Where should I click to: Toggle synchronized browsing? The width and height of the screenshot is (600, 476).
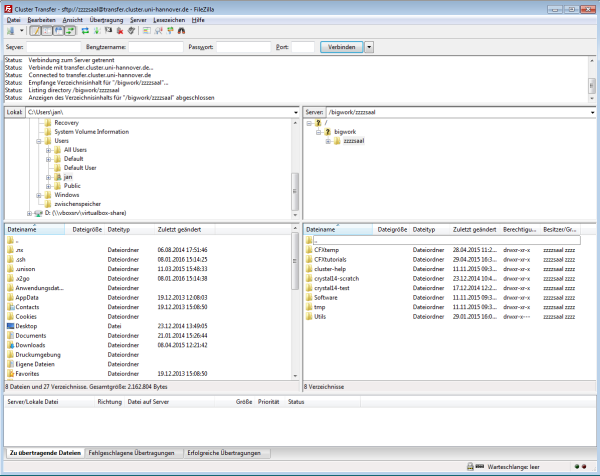point(170,31)
